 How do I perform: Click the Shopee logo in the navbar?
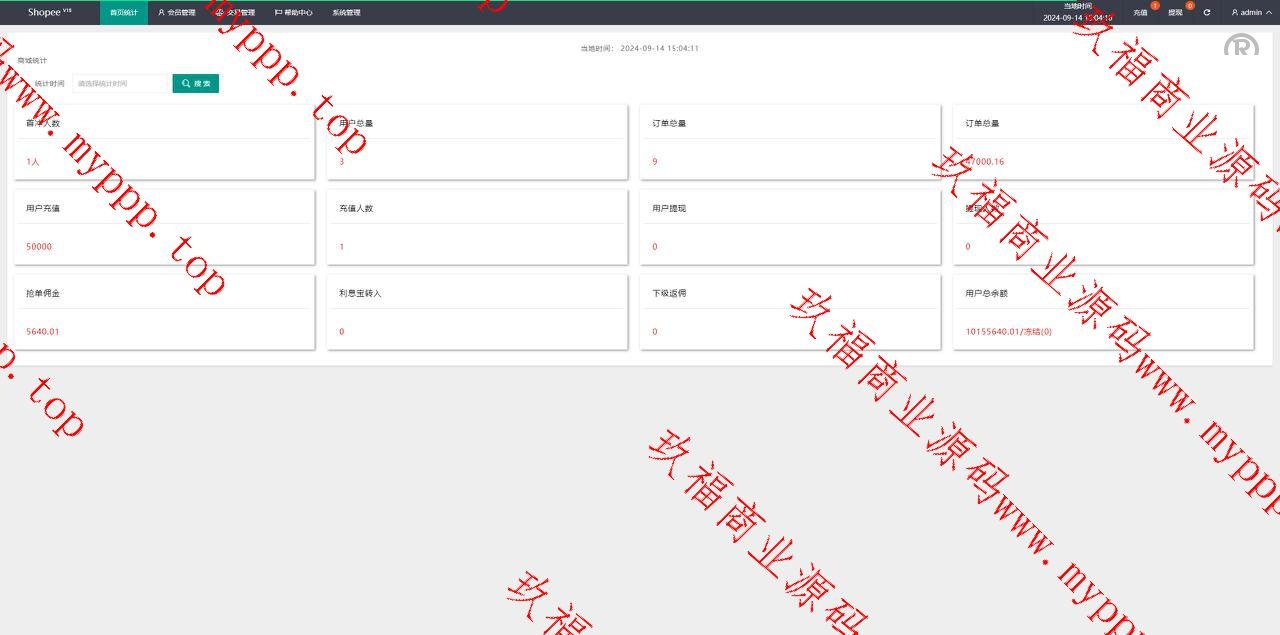[x=45, y=12]
